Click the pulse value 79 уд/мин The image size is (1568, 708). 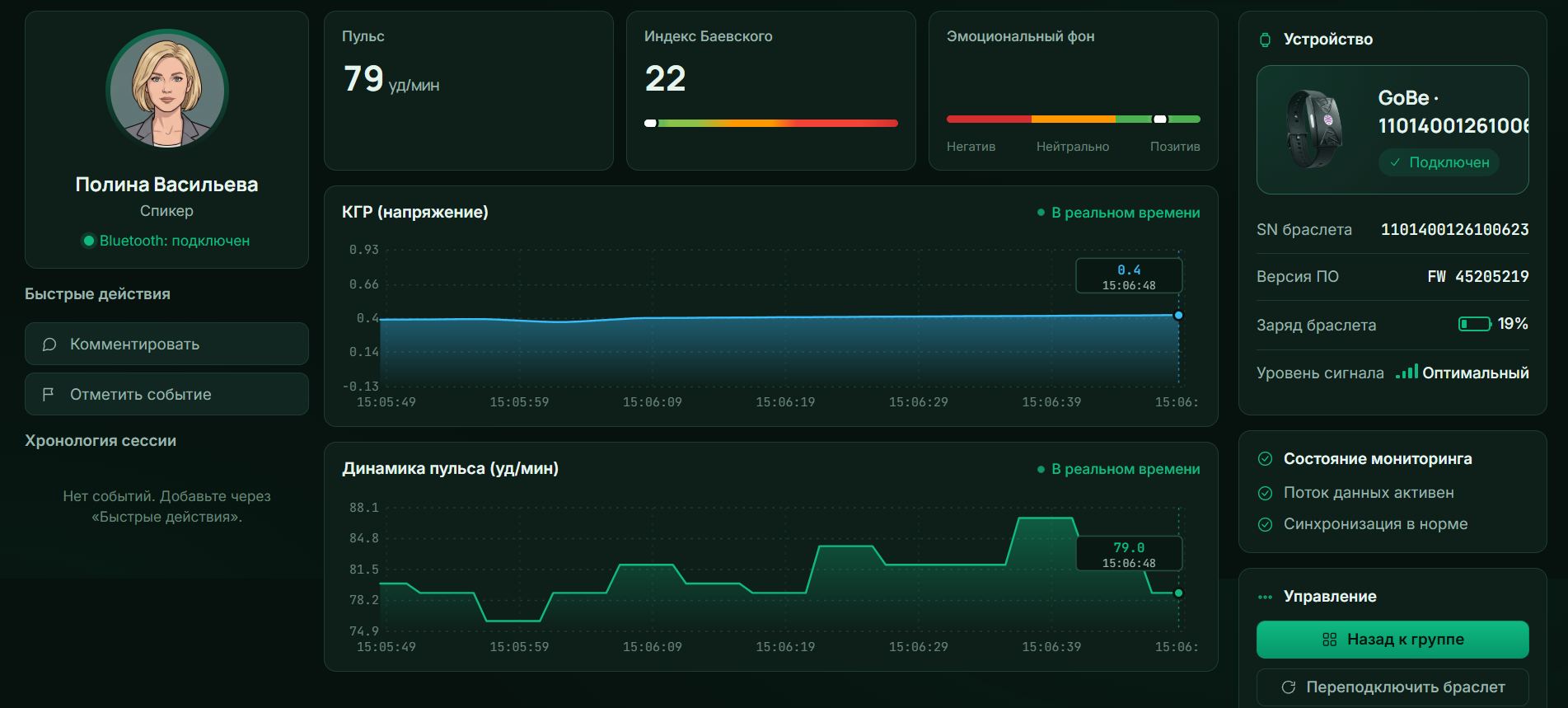click(x=391, y=79)
